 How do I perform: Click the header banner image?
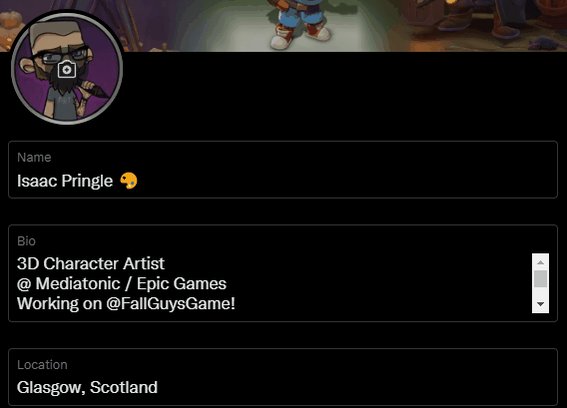[x=344, y=25]
